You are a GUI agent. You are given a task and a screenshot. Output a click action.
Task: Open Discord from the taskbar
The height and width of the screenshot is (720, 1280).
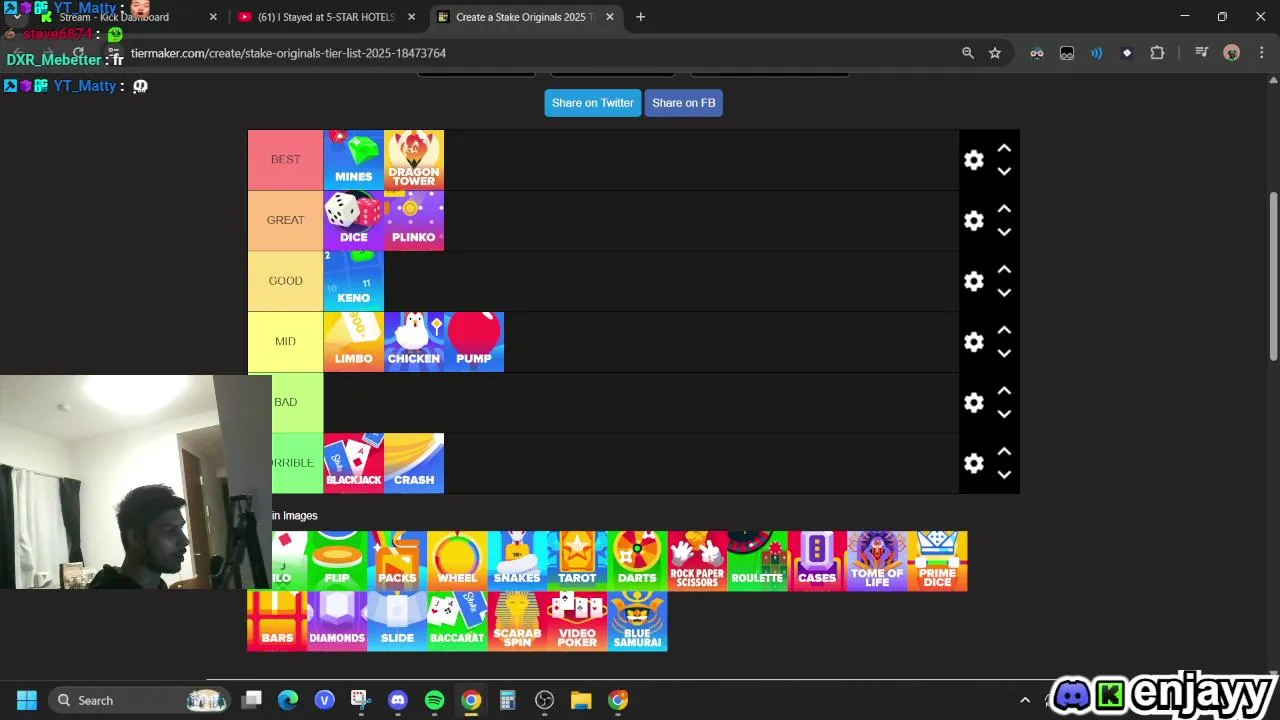coord(398,700)
